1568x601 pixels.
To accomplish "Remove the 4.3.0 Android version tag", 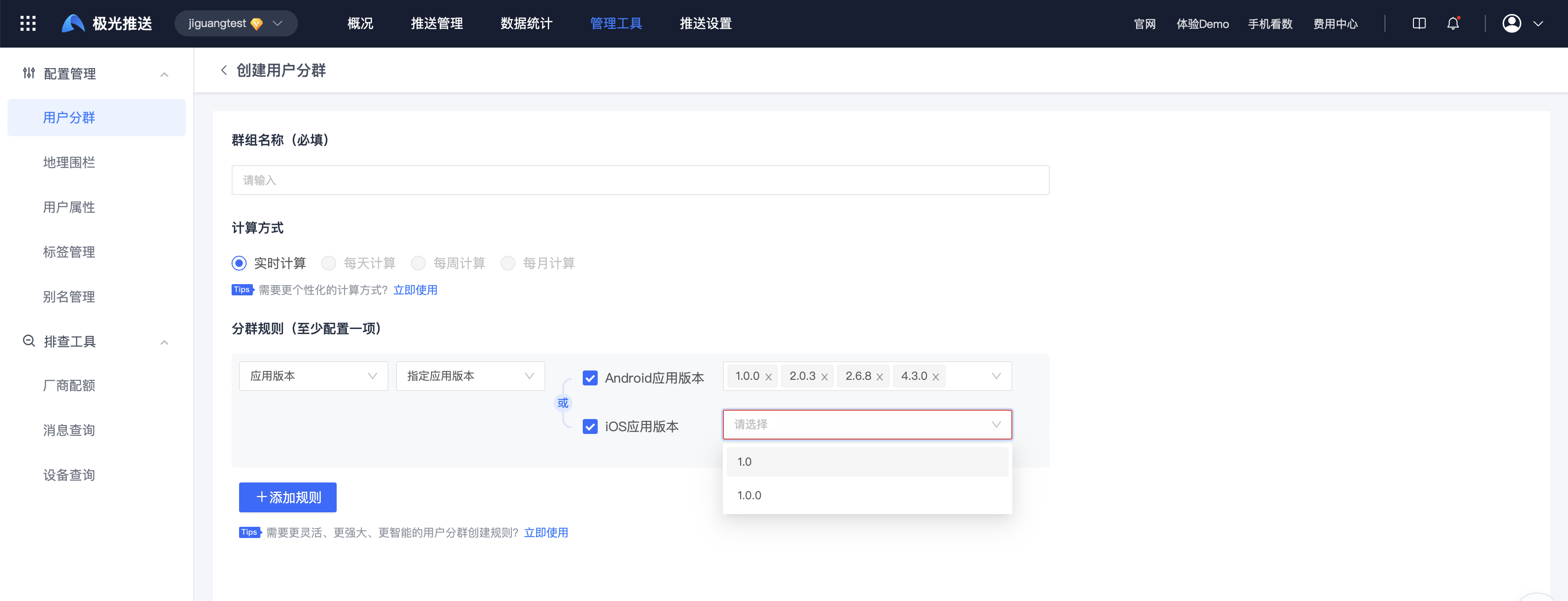I will tap(936, 377).
